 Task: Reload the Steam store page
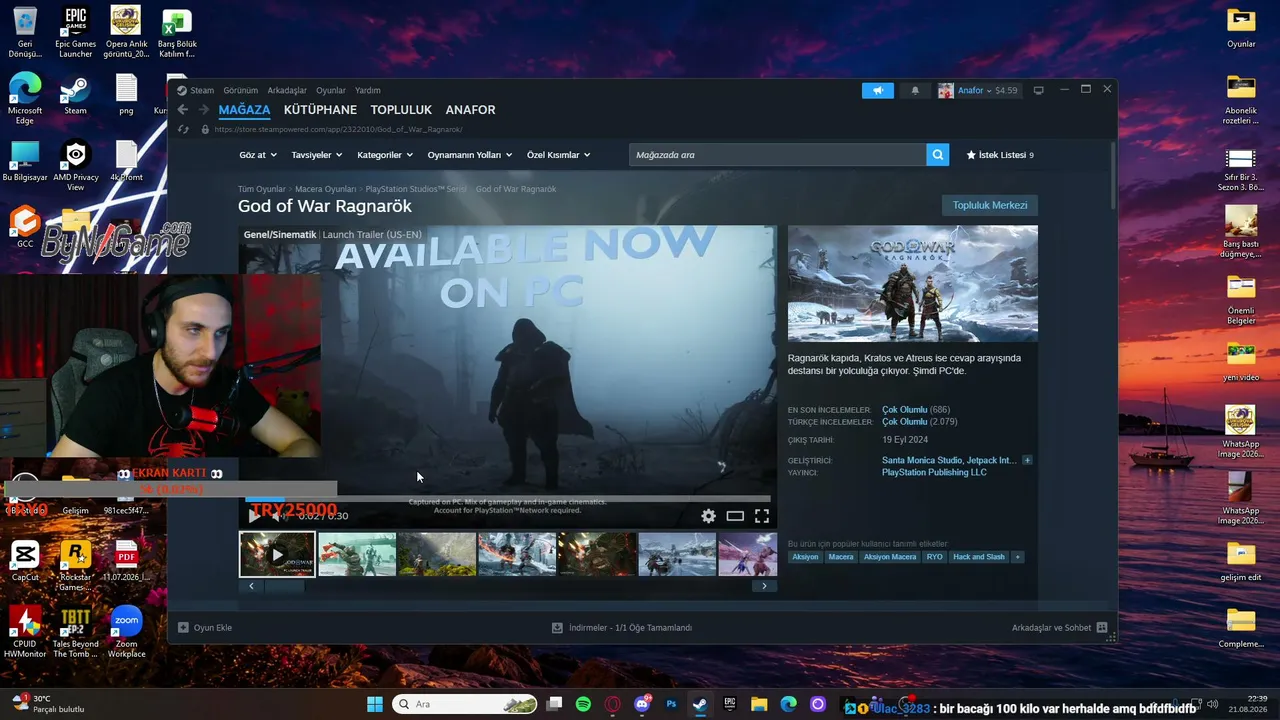182,129
